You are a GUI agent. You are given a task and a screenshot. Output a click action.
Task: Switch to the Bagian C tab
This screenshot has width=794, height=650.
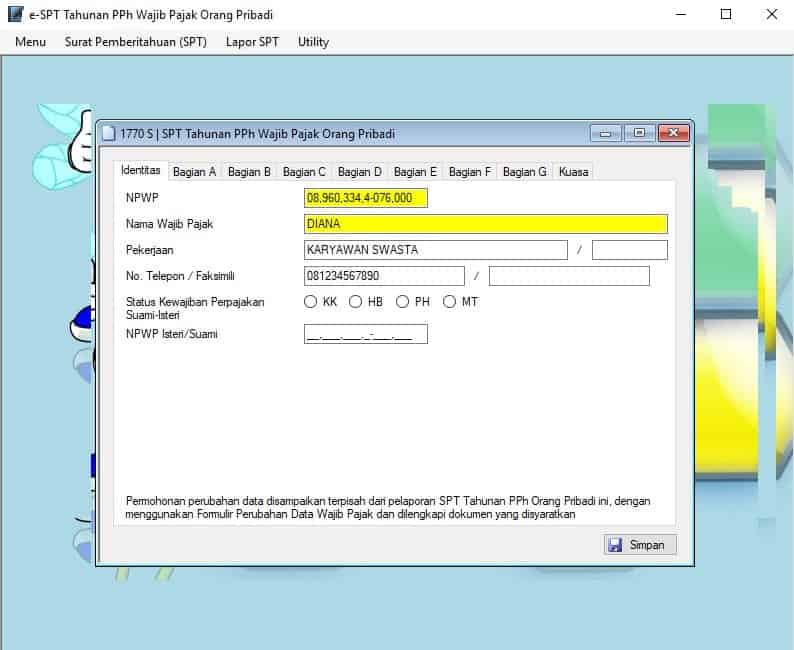click(304, 172)
